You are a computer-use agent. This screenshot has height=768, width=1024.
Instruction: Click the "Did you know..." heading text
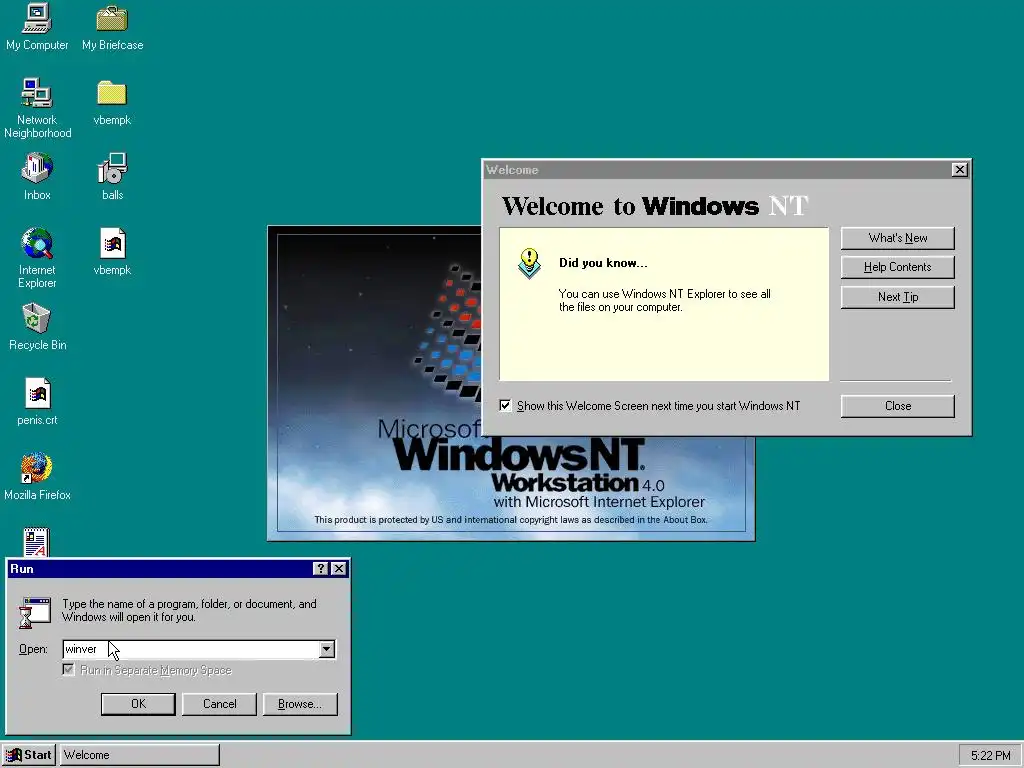(603, 263)
